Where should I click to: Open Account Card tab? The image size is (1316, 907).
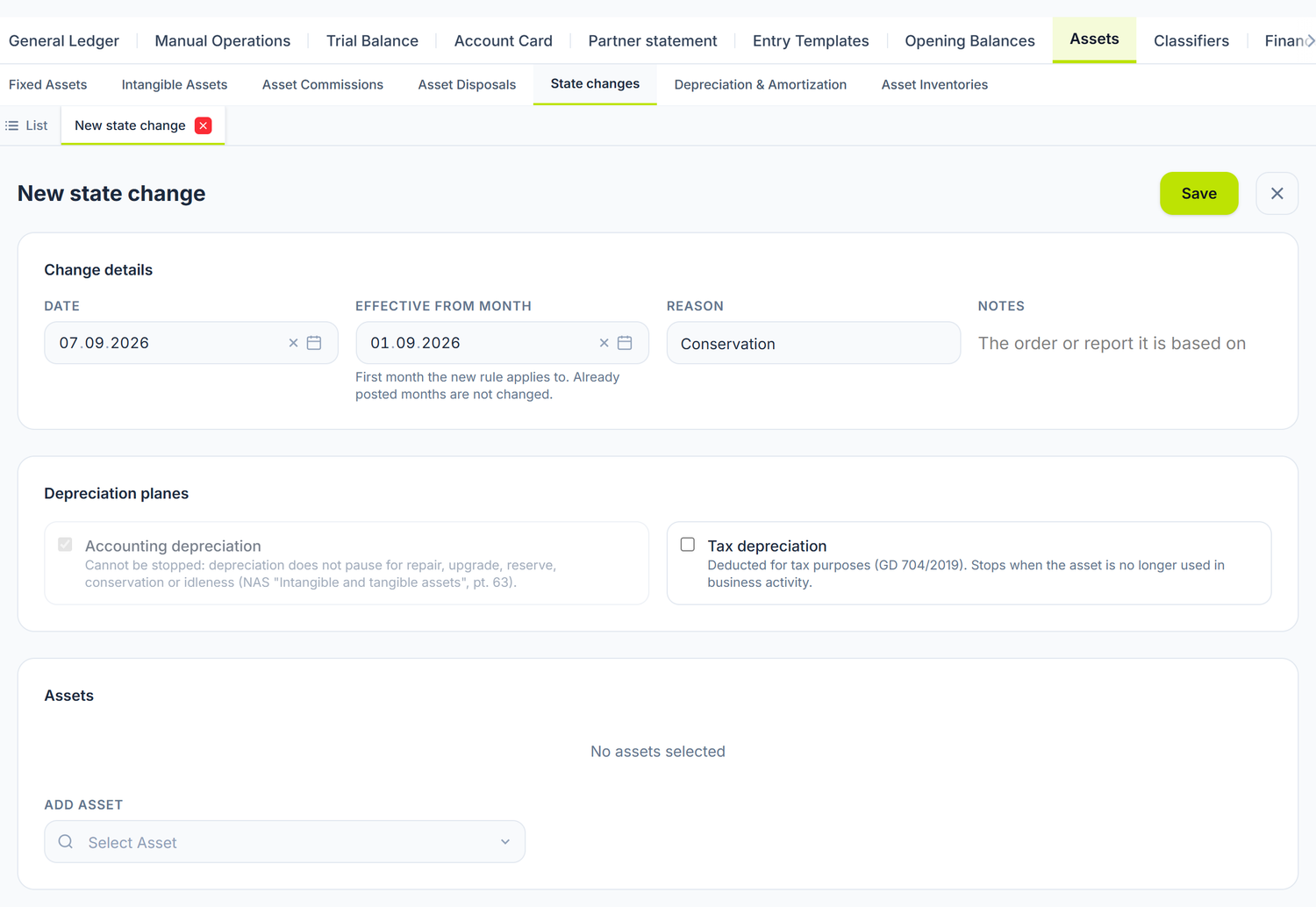pyautogui.click(x=504, y=40)
